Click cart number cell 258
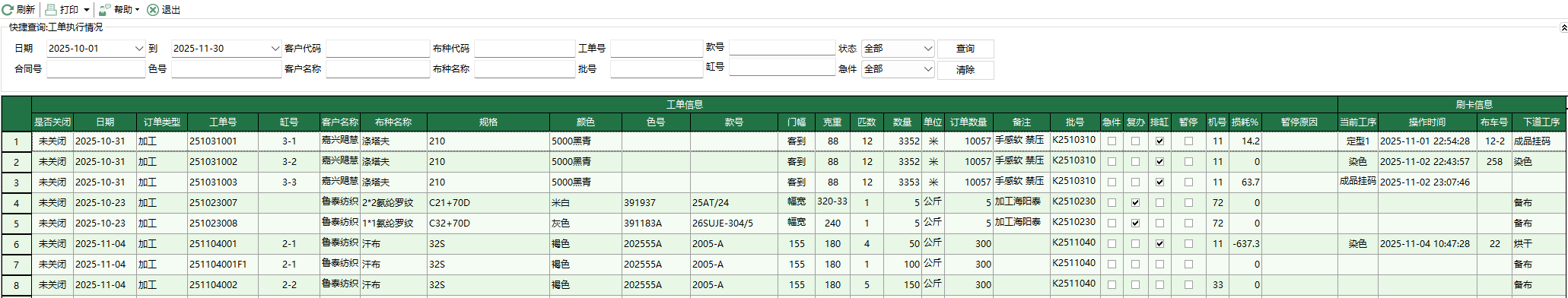The width and height of the screenshot is (1568, 298). (x=1494, y=161)
